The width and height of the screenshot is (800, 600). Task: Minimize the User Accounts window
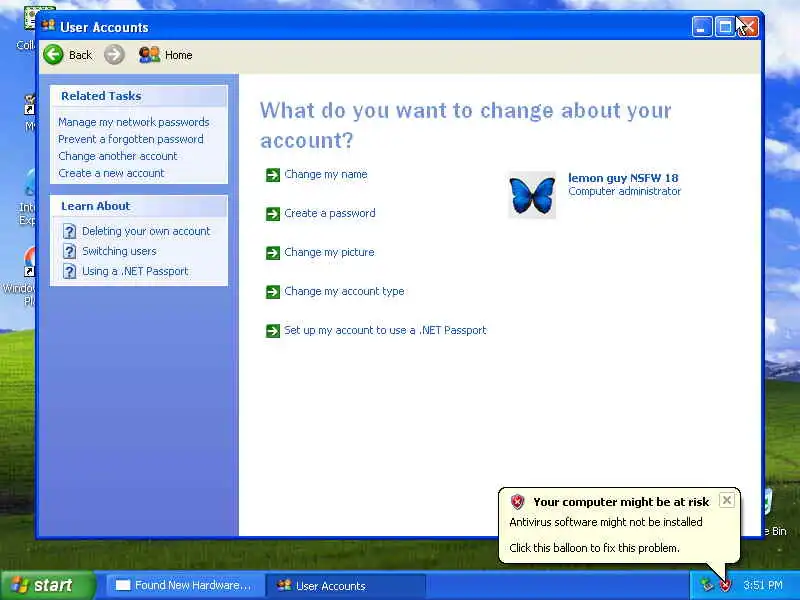[702, 27]
